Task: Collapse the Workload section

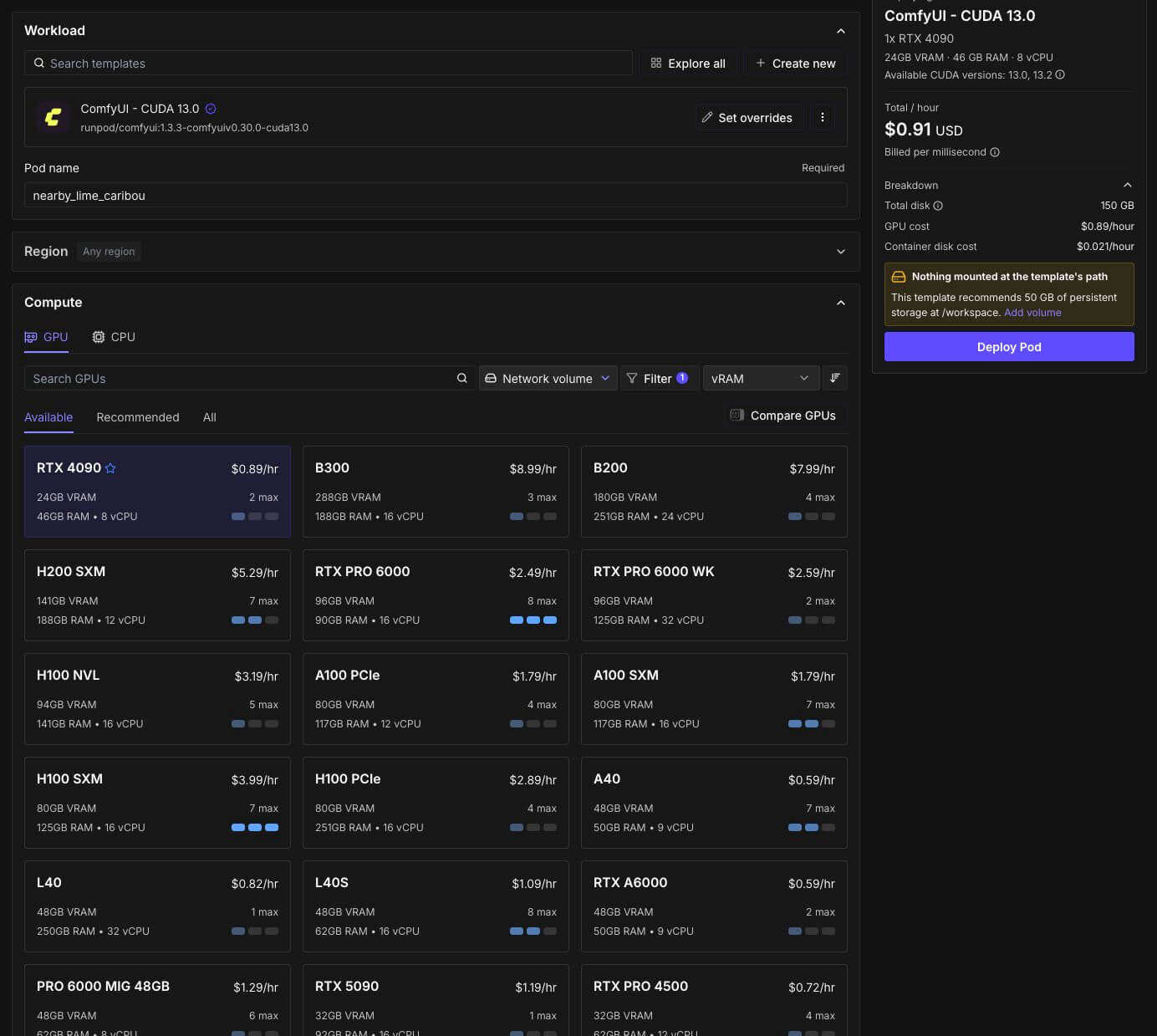Action: click(x=841, y=31)
